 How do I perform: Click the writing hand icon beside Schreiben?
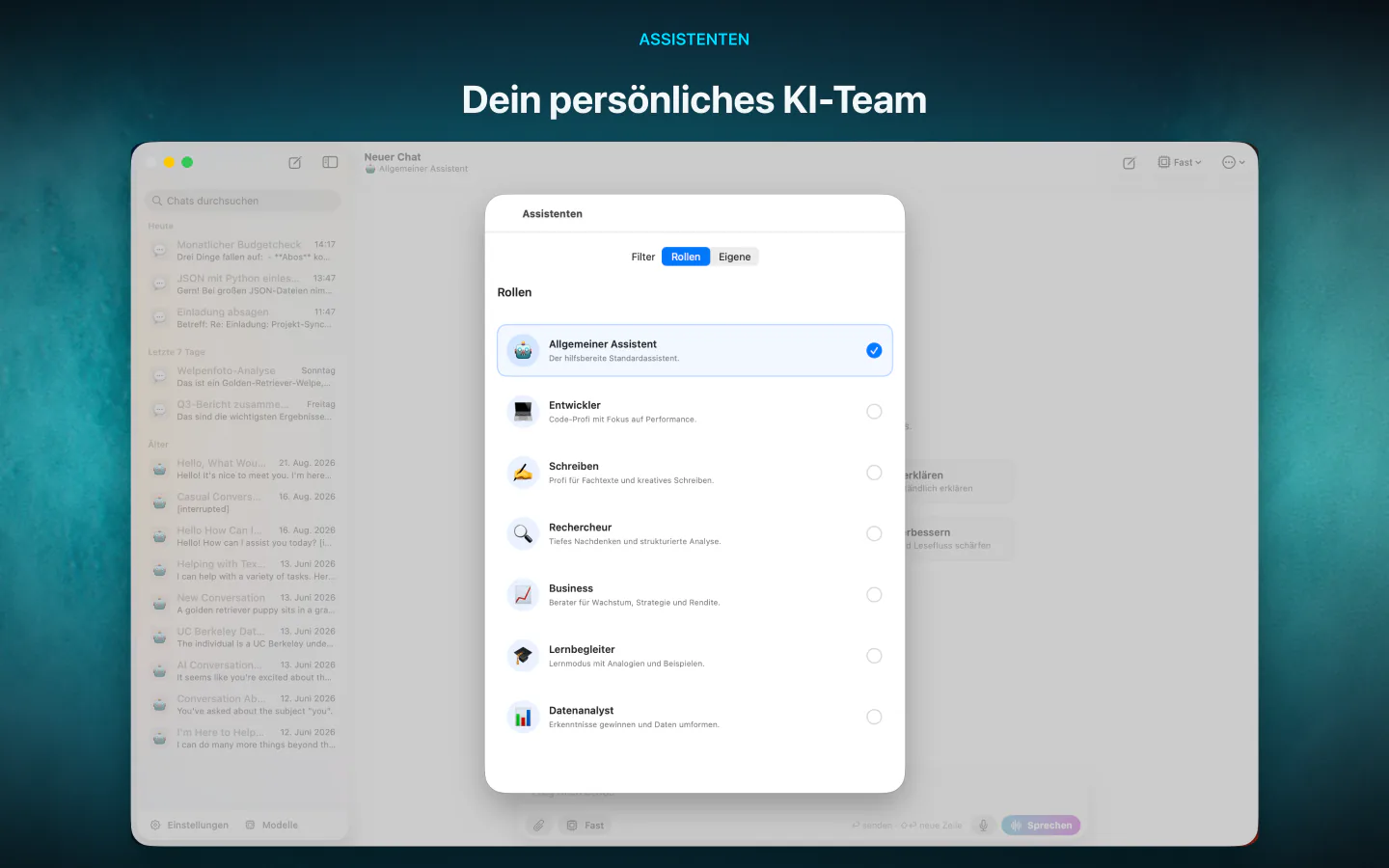tap(523, 473)
